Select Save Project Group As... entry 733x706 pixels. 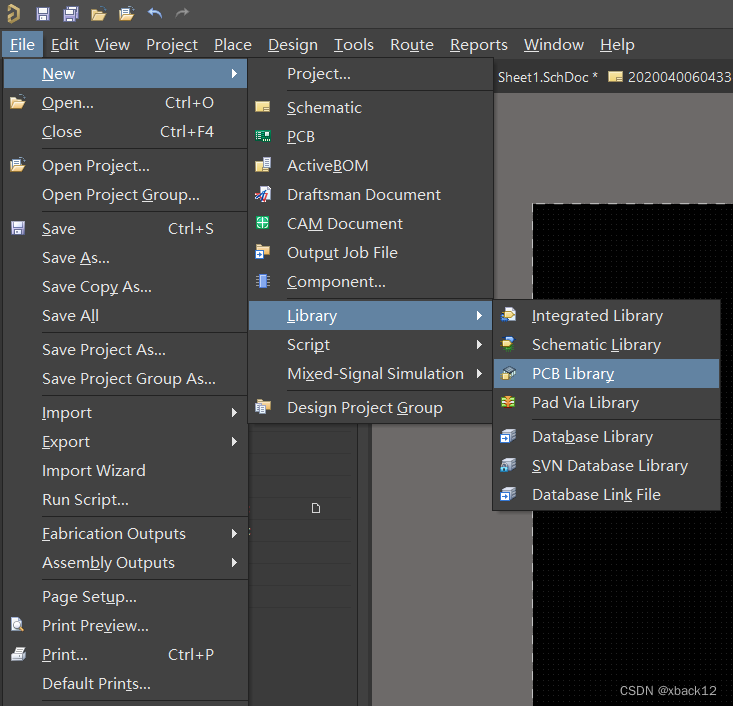125,379
